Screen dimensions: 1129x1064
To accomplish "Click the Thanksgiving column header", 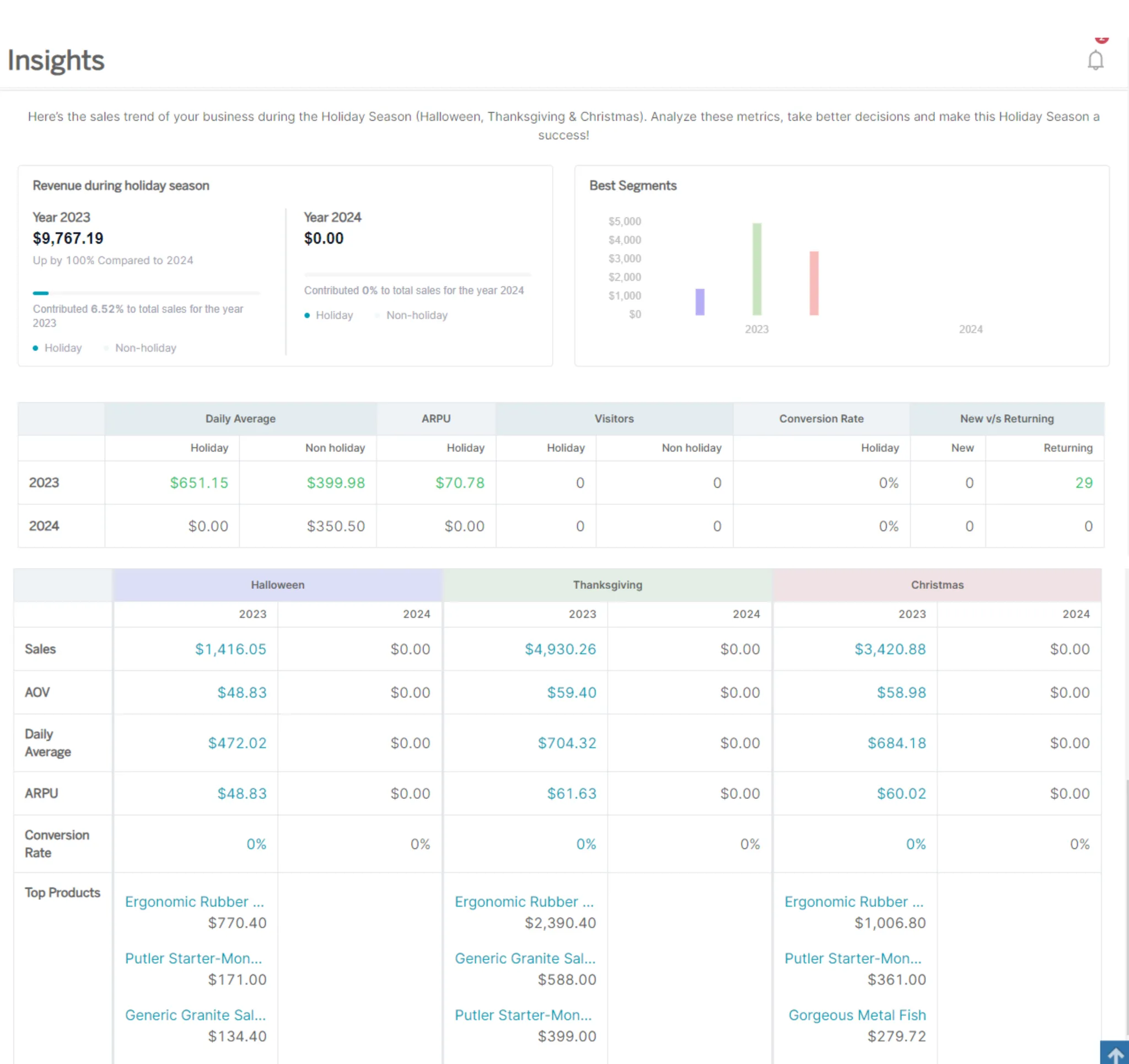I will (607, 584).
